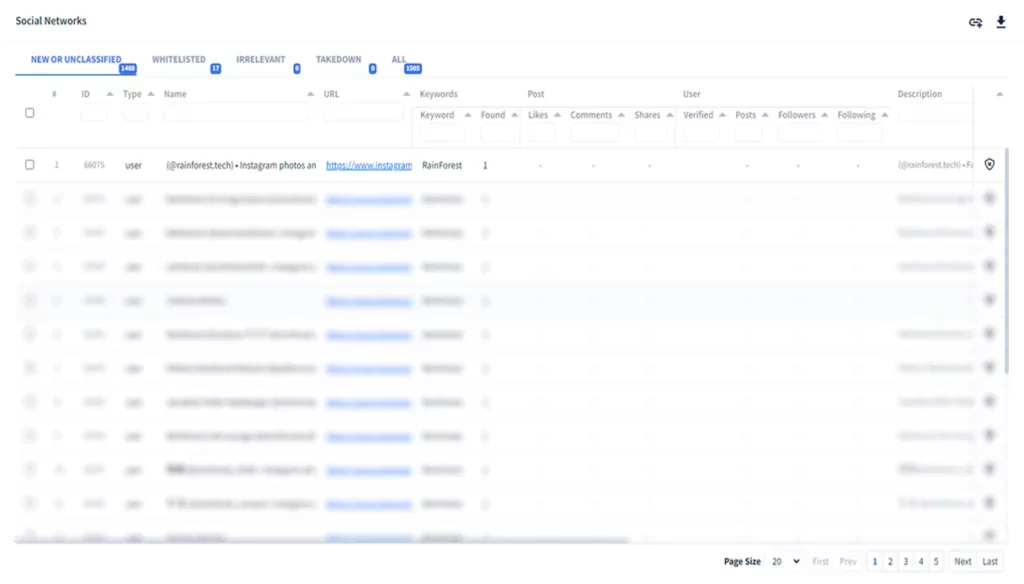Click the Next page button
Viewport: 1024px width, 584px height.
click(963, 561)
